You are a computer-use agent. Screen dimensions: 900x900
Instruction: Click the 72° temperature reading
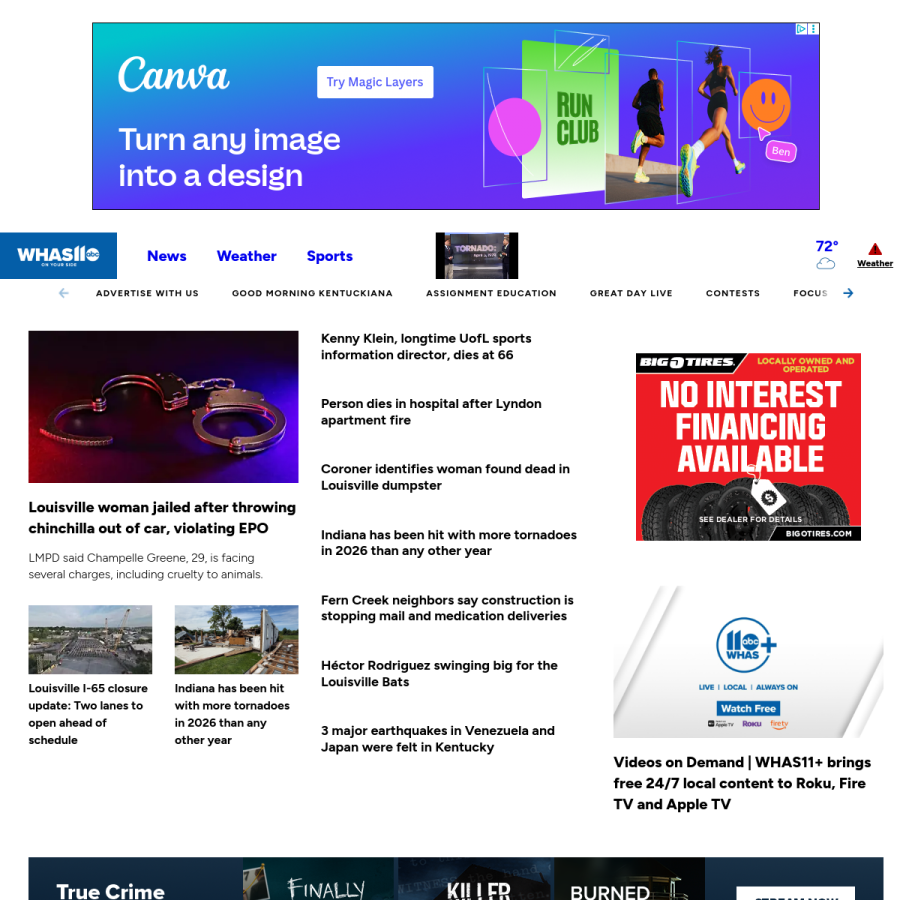(827, 246)
